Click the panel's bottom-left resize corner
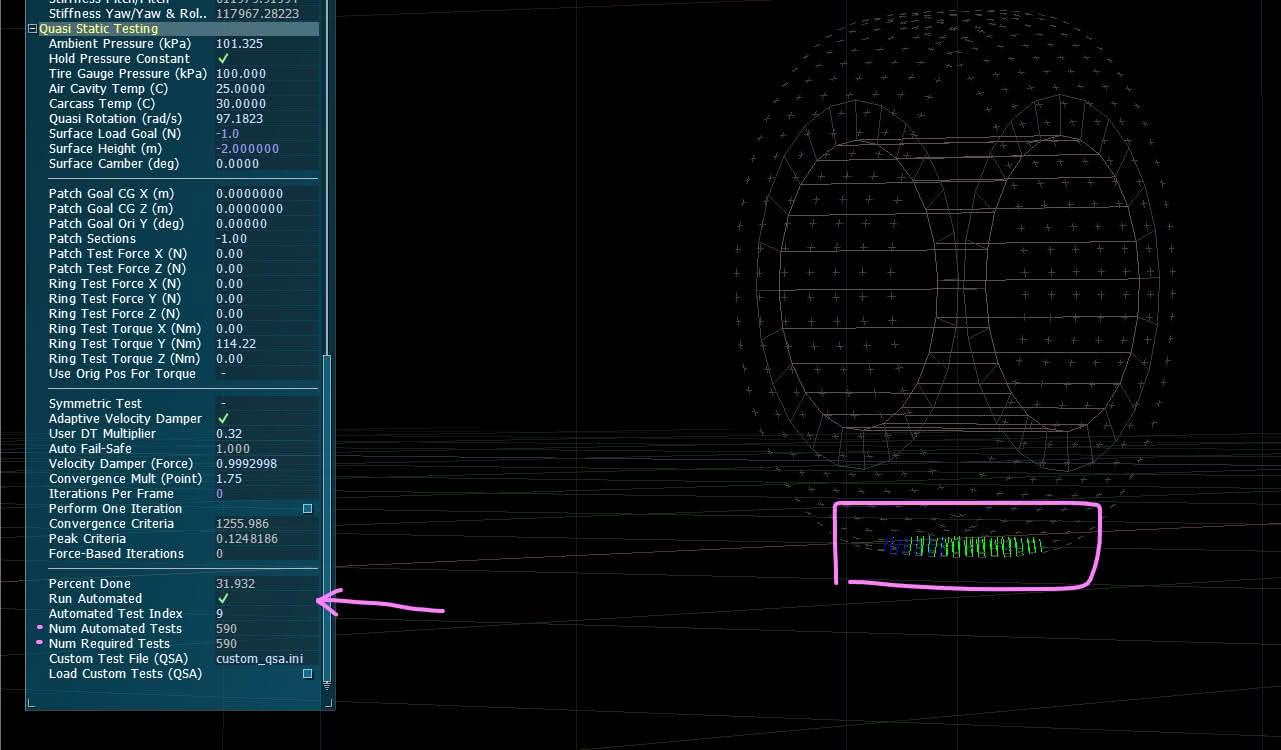1281x750 pixels. (31, 703)
